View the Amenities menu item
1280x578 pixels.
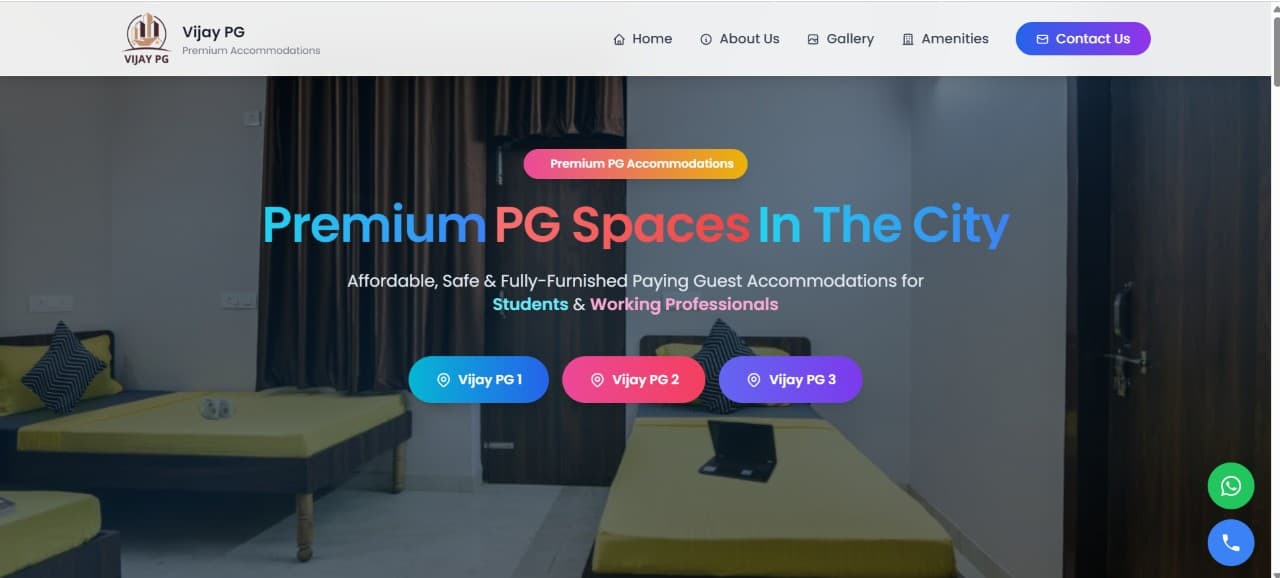[x=945, y=39]
